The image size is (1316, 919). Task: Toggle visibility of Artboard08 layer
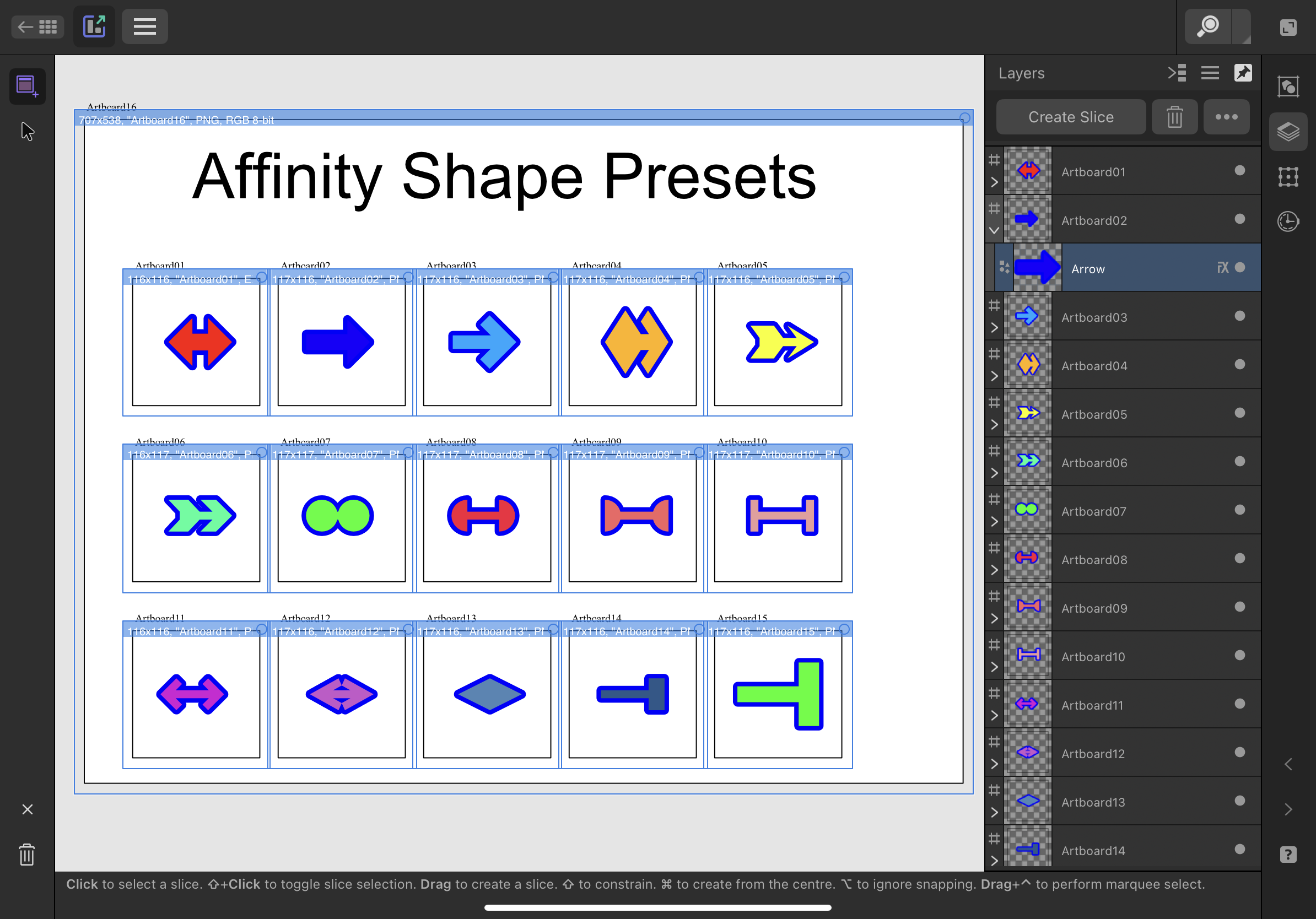click(x=1239, y=558)
